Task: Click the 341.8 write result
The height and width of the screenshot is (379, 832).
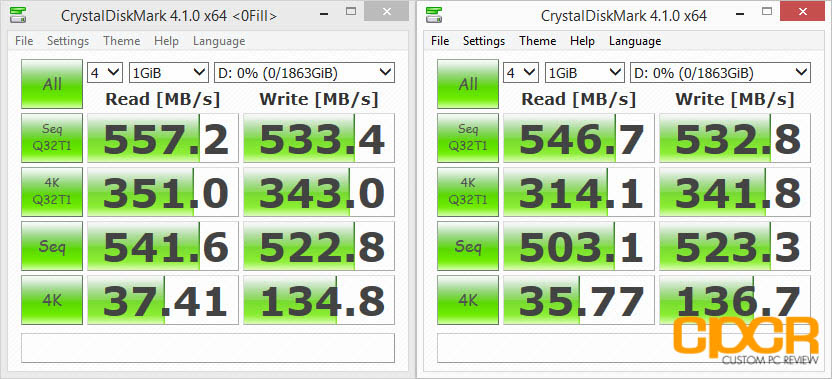Action: (x=735, y=192)
